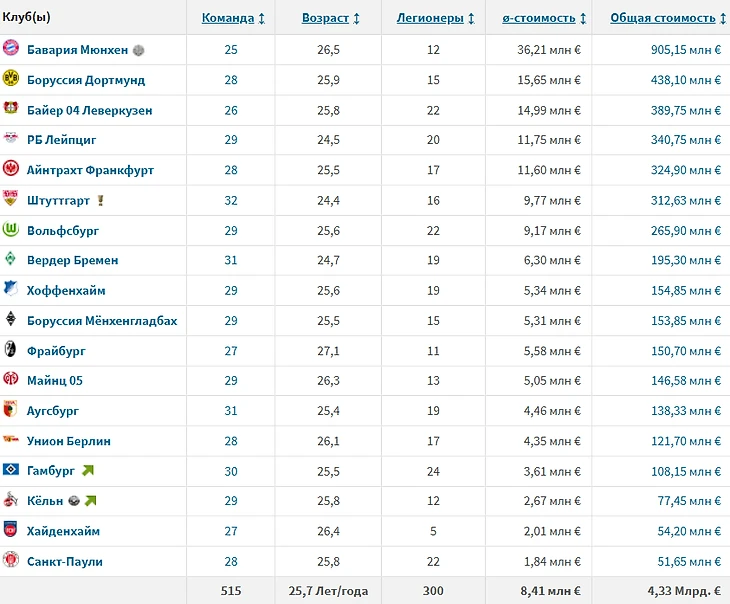
Task: Sort by Общая стоимость column header
Action: [663, 18]
